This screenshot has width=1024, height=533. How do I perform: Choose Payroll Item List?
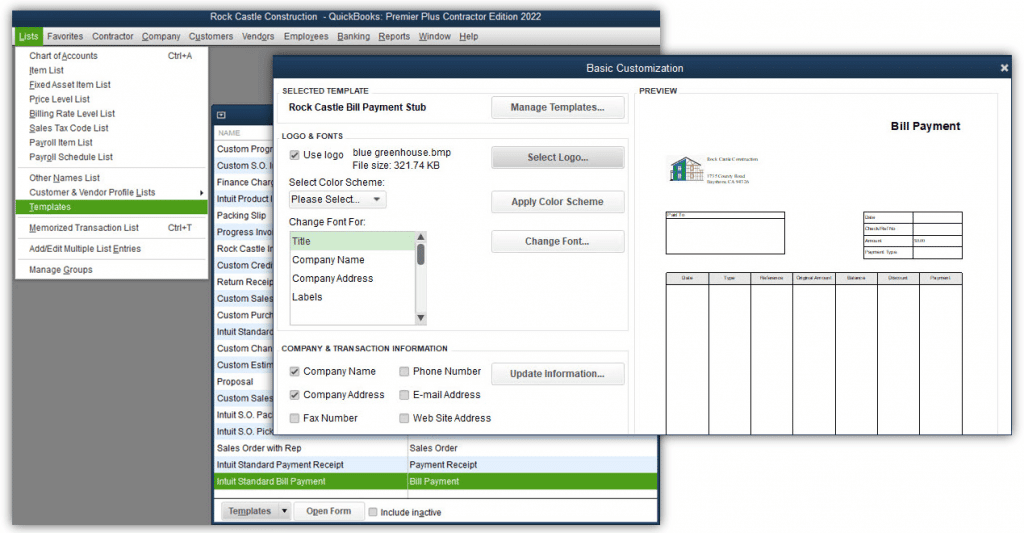point(111,142)
